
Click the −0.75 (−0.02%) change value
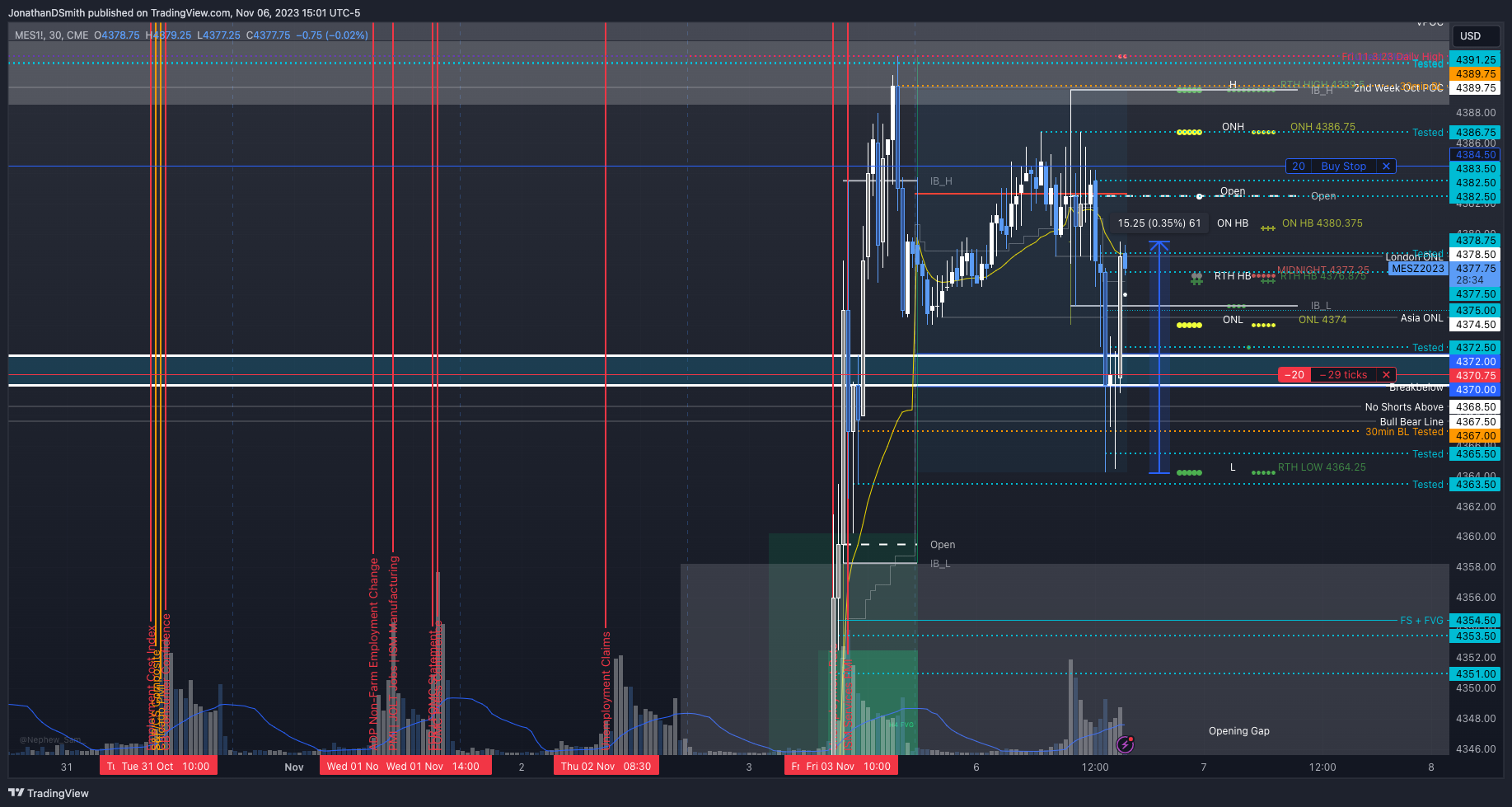tap(332, 35)
